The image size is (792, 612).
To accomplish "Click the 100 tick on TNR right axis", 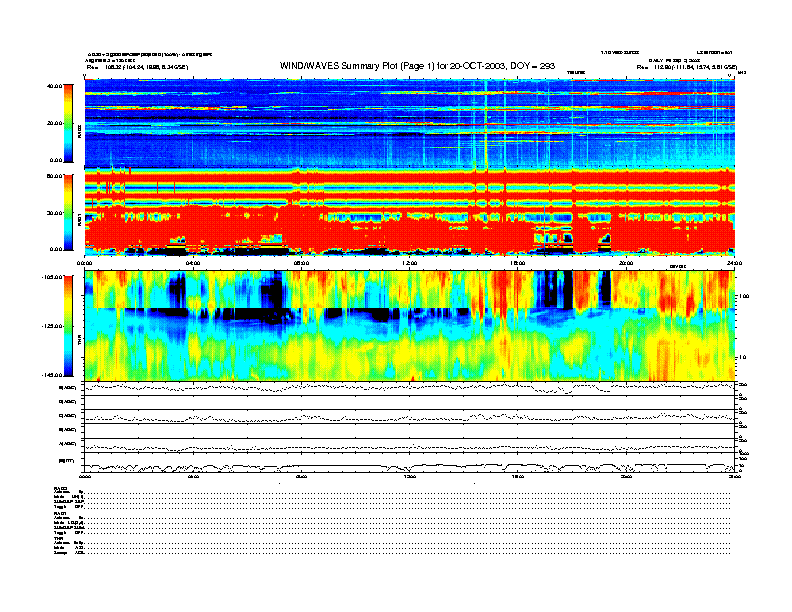I will point(745,296).
